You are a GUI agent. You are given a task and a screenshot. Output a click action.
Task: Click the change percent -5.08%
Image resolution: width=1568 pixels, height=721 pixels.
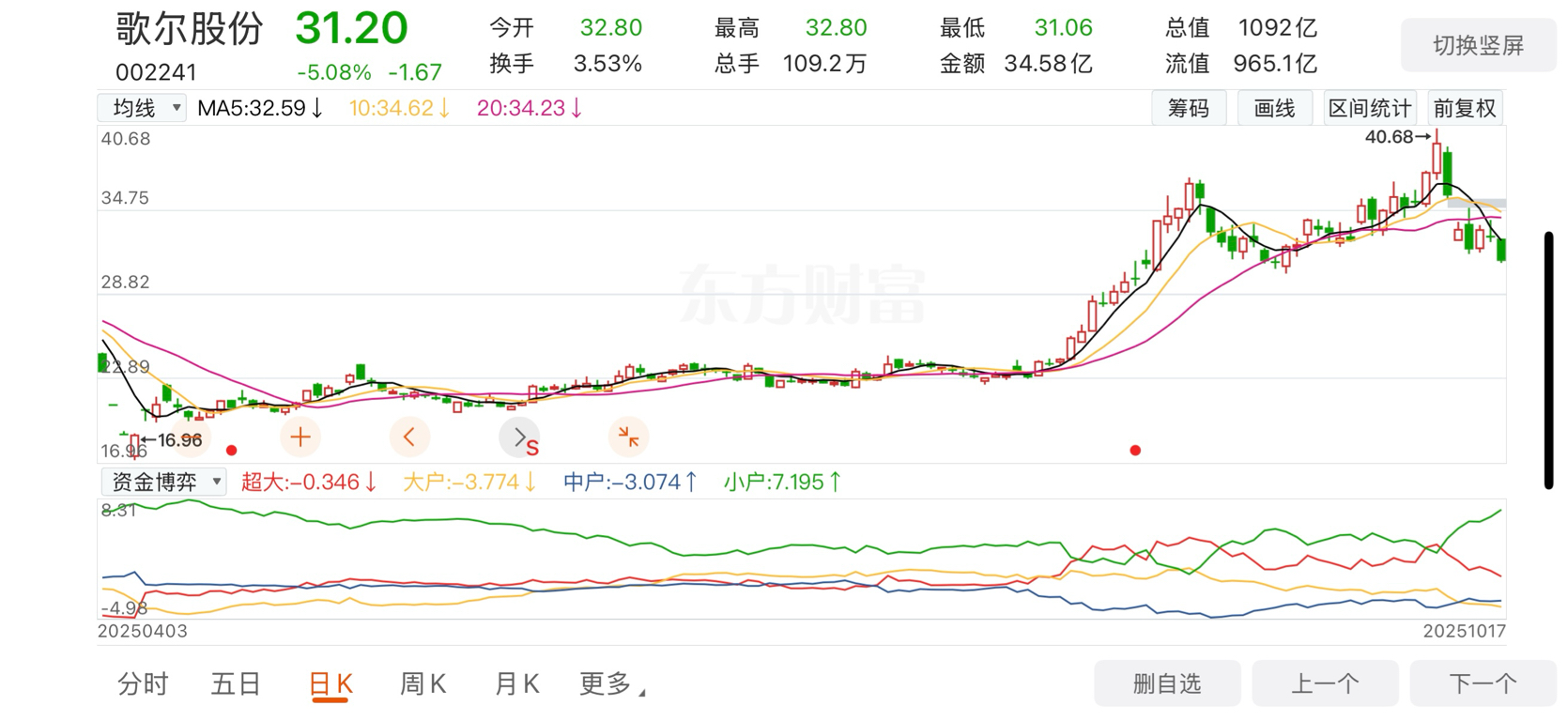pos(334,72)
